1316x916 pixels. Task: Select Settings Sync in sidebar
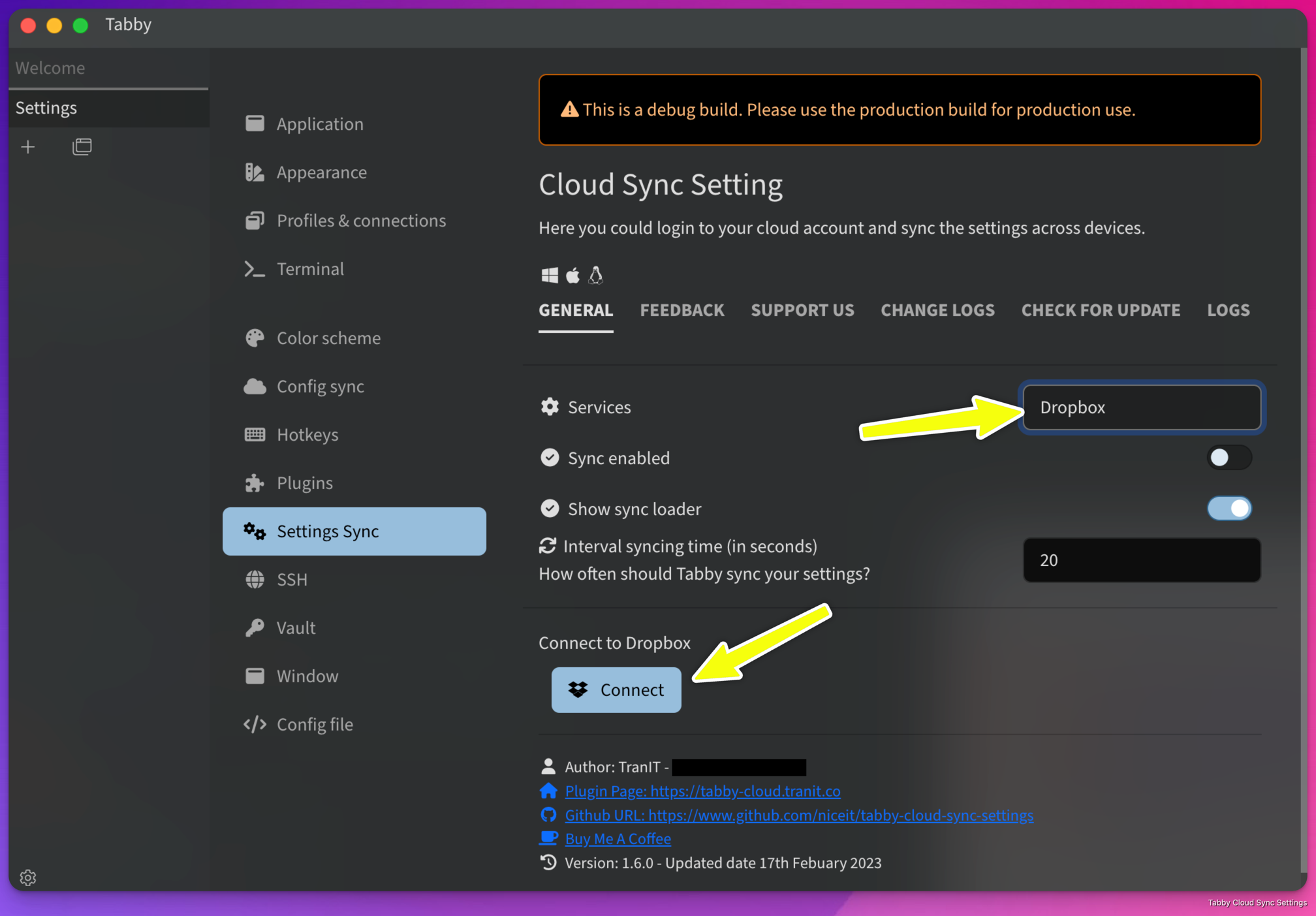pyautogui.click(x=354, y=531)
